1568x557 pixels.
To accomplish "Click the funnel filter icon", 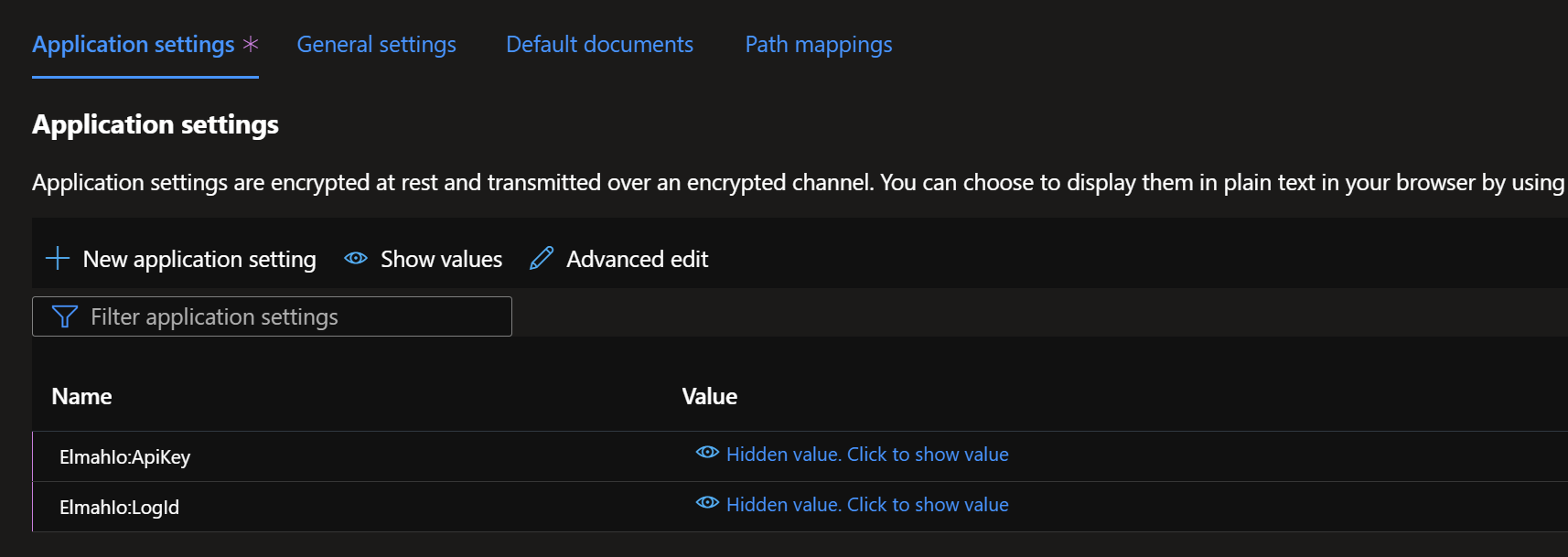I will [65, 316].
